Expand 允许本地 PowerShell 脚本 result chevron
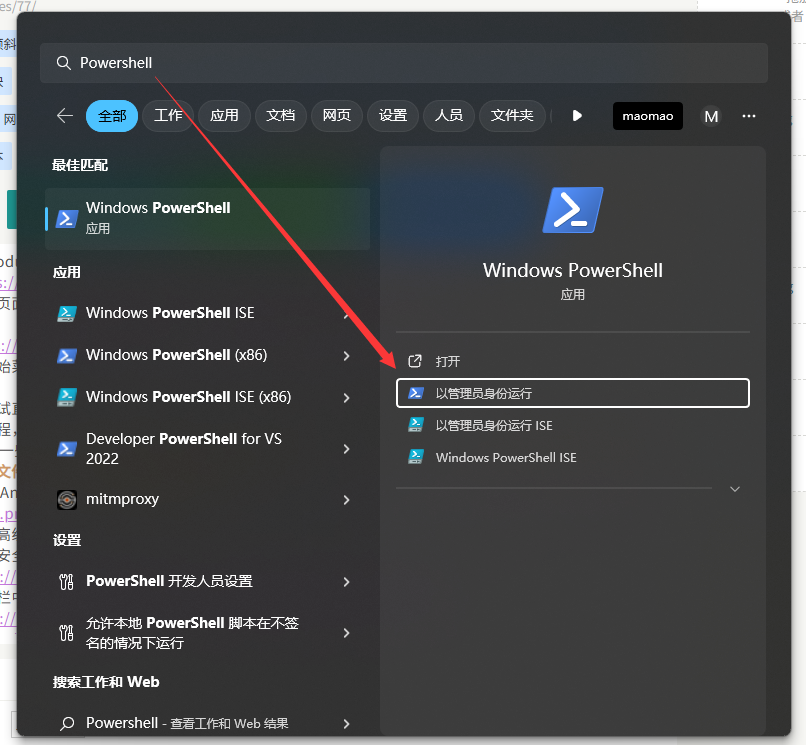 (346, 633)
